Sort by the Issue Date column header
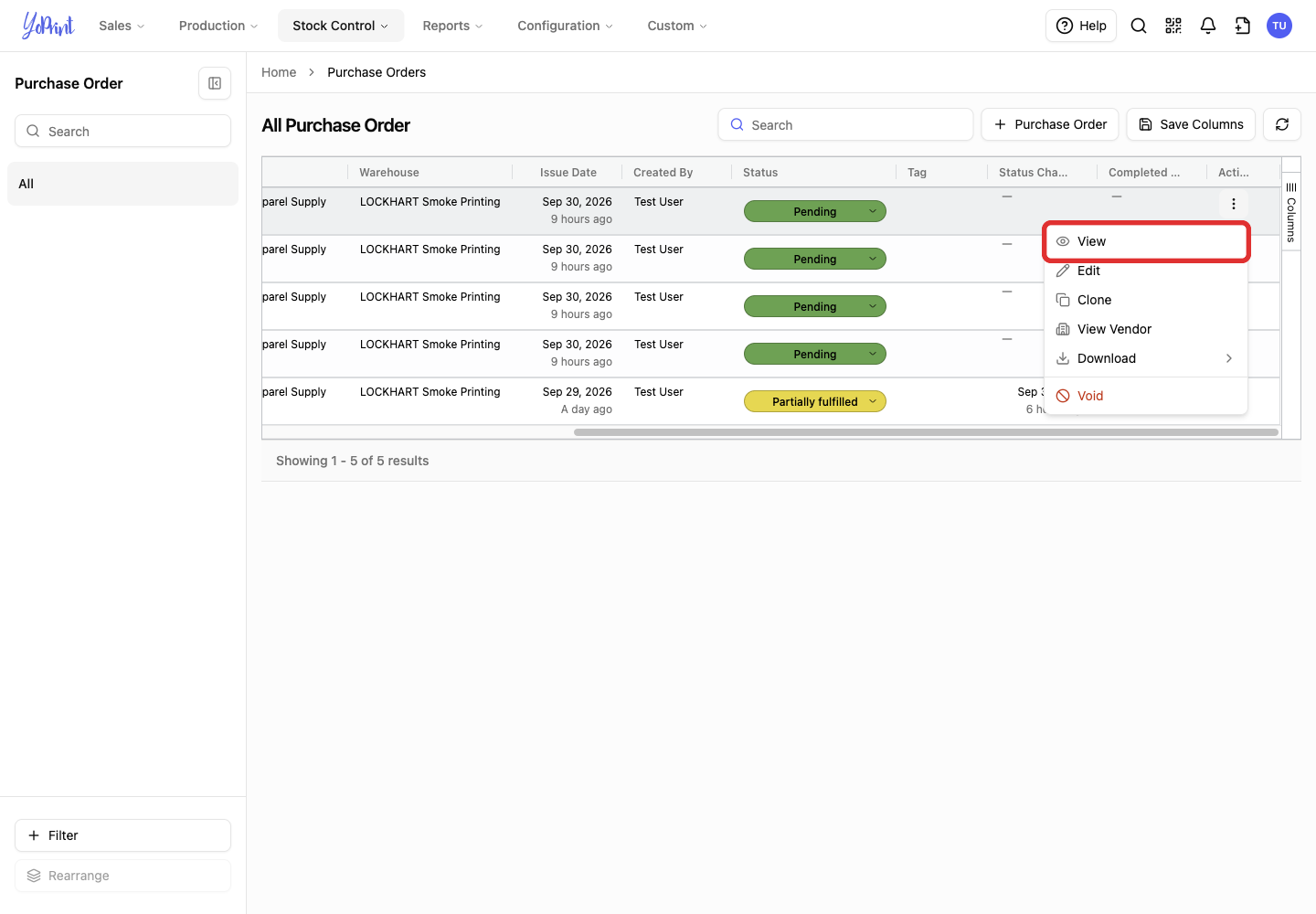 [568, 172]
